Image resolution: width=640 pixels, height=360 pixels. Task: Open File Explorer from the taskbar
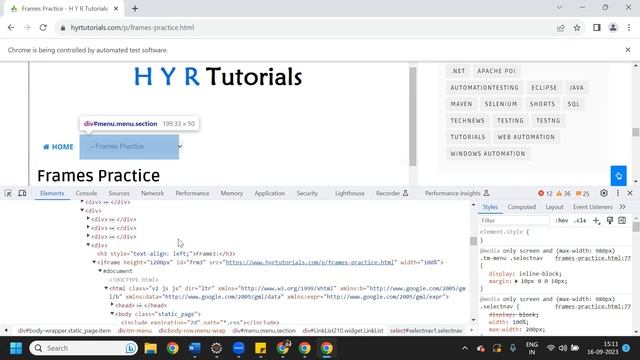pos(151,348)
